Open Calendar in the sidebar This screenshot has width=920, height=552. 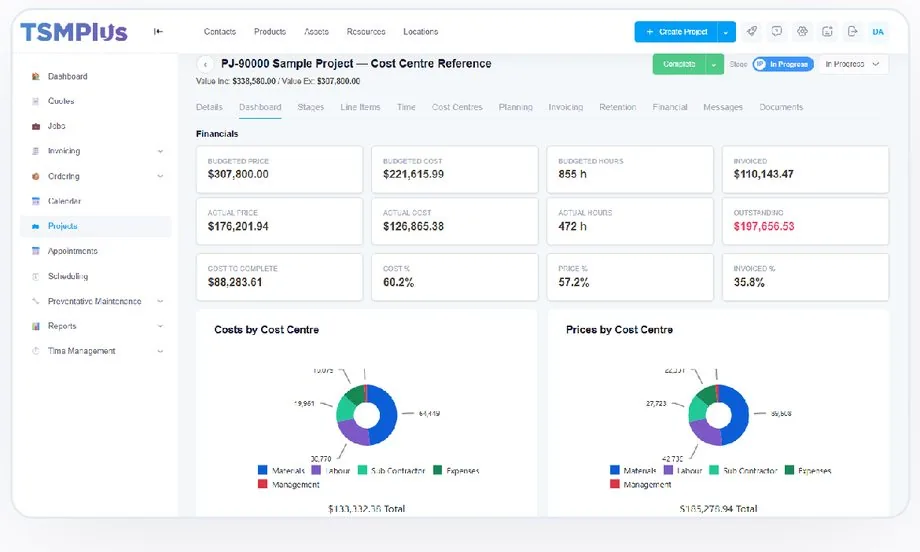tap(65, 201)
